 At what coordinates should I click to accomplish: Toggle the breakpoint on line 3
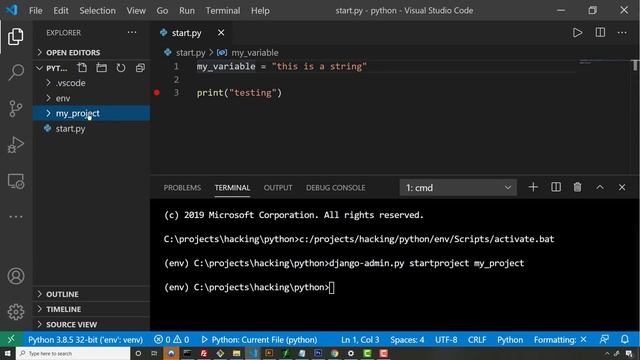[x=157, y=93]
